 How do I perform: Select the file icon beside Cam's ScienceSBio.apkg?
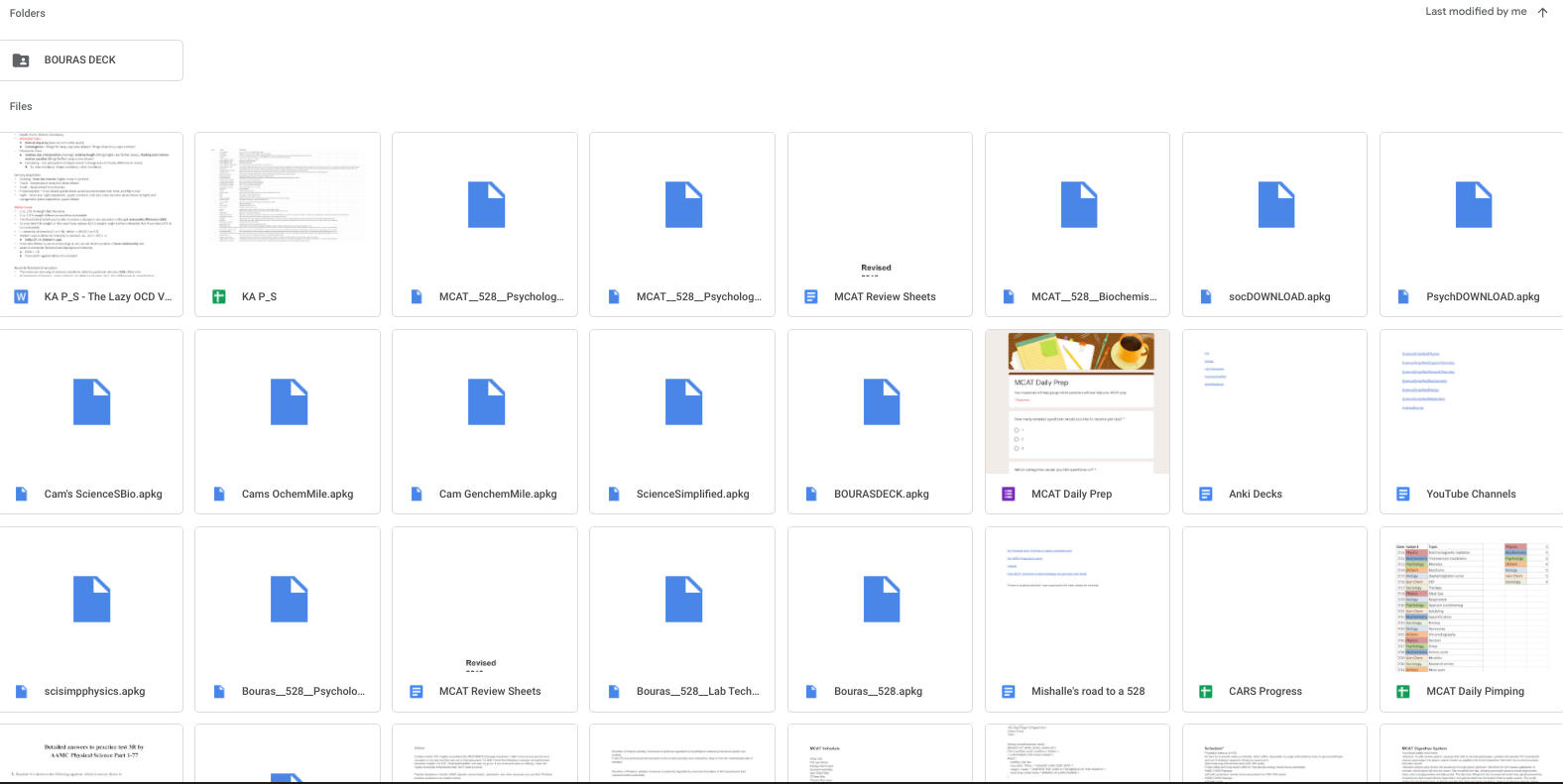pos(21,494)
